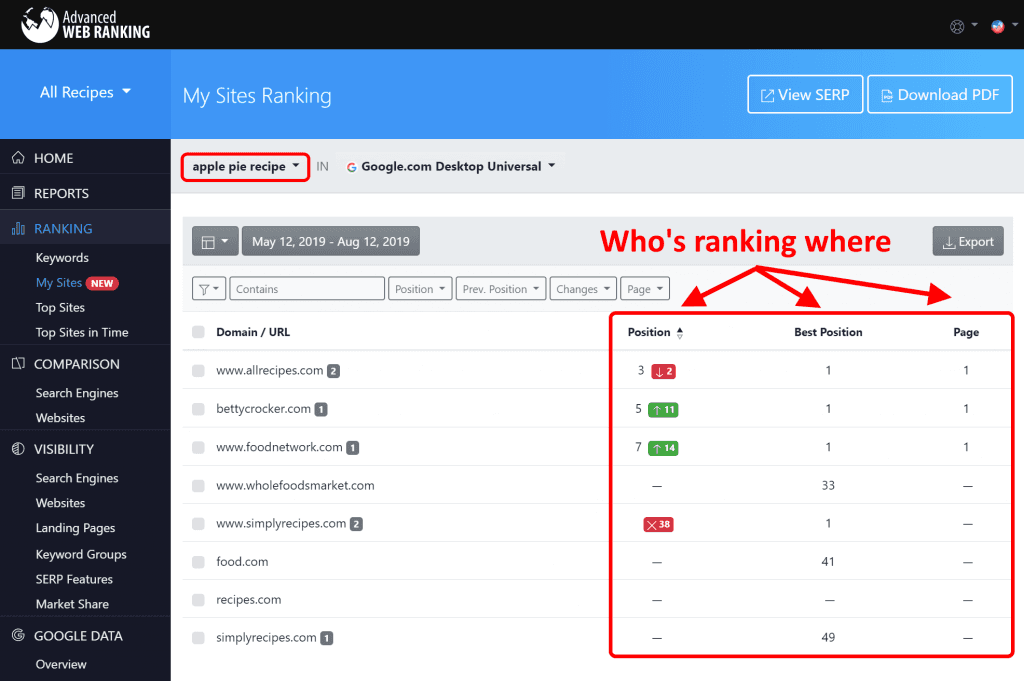Click the Contains filter text field
The image size is (1024, 681).
click(x=307, y=289)
